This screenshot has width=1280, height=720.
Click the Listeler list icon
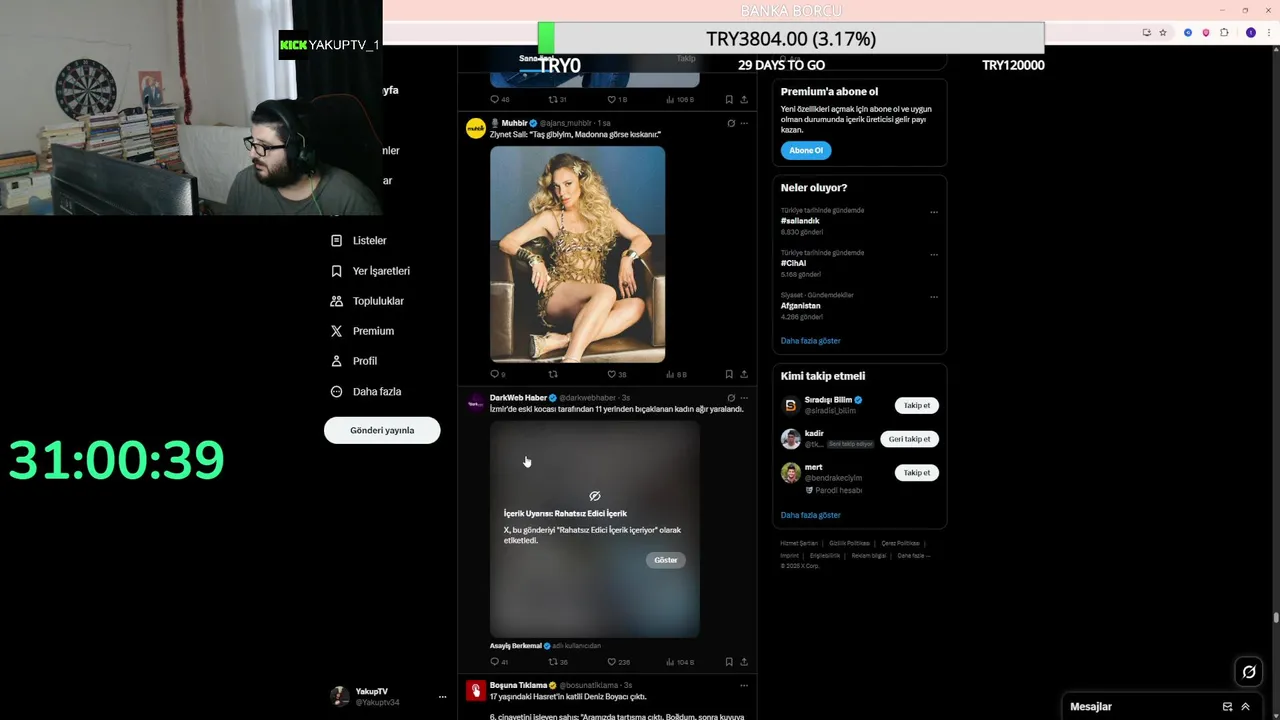click(336, 241)
